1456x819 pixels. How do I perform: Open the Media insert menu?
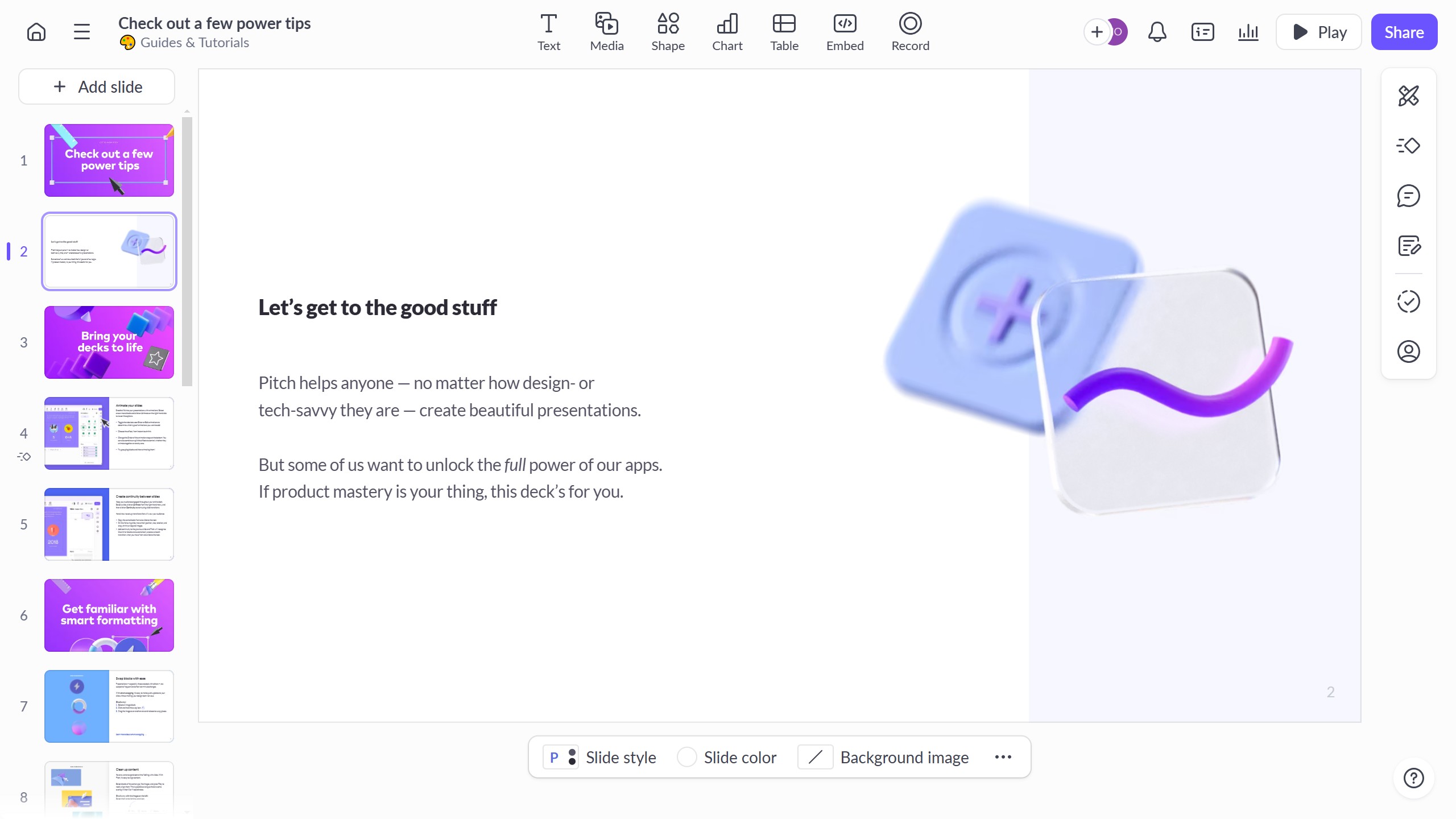(x=607, y=32)
